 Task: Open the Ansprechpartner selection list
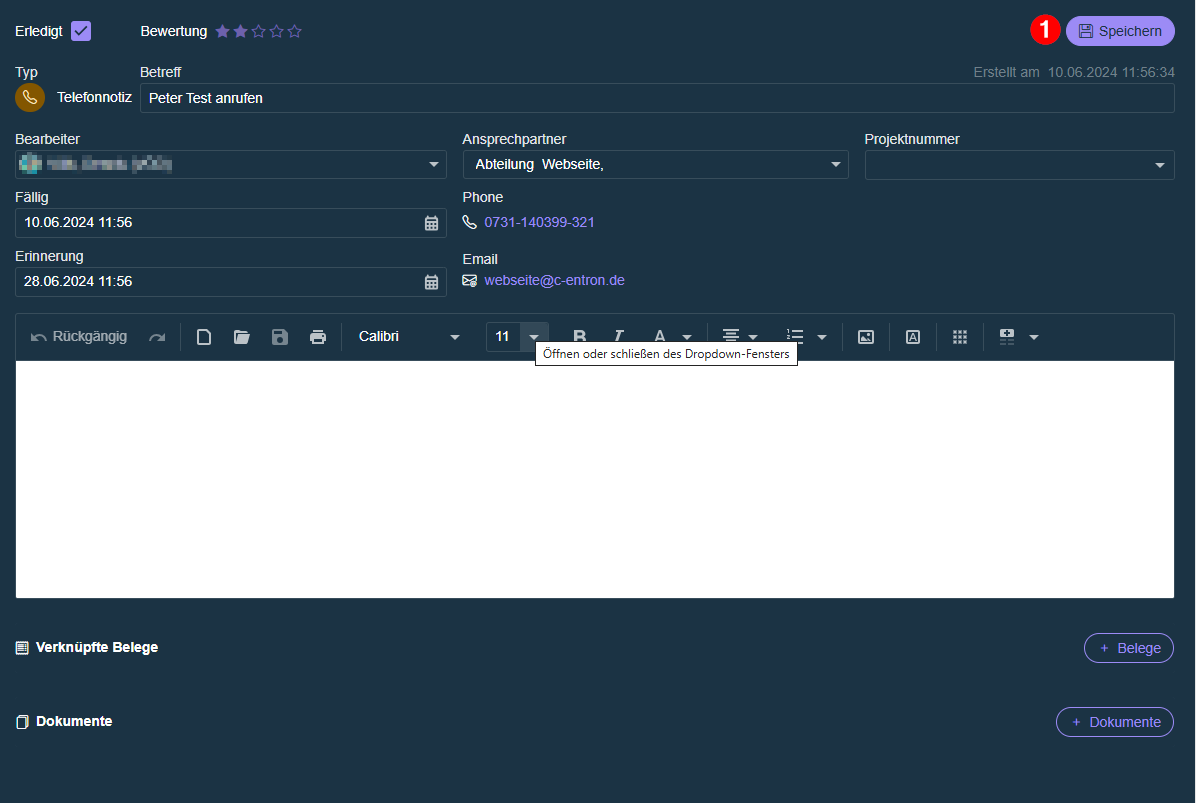pos(836,164)
